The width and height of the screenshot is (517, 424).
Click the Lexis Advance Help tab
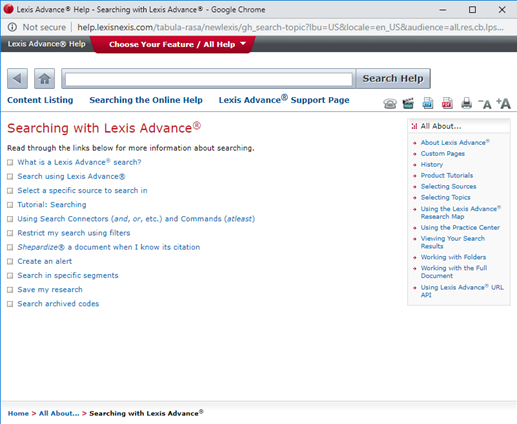coord(46,44)
